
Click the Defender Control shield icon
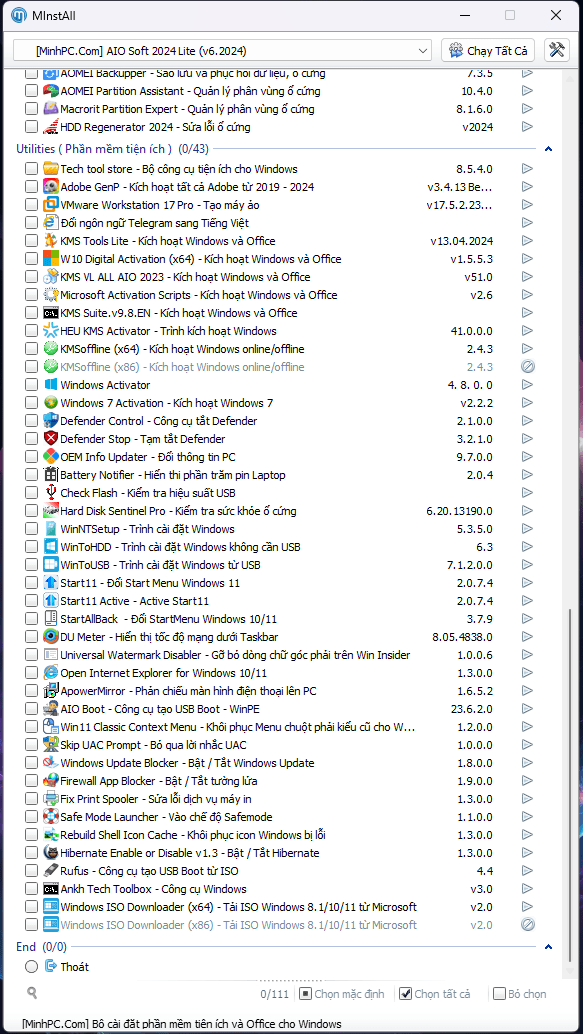(51, 421)
